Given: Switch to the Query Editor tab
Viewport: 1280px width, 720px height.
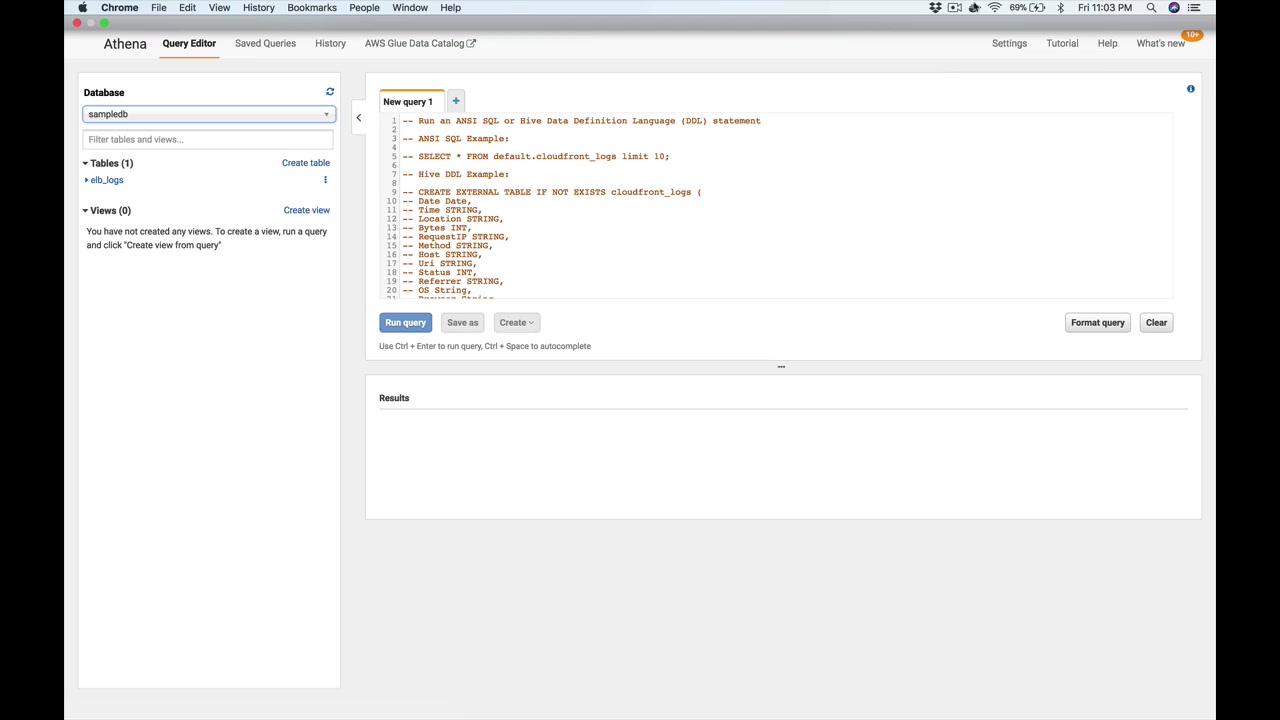Looking at the screenshot, I should pyautogui.click(x=189, y=43).
